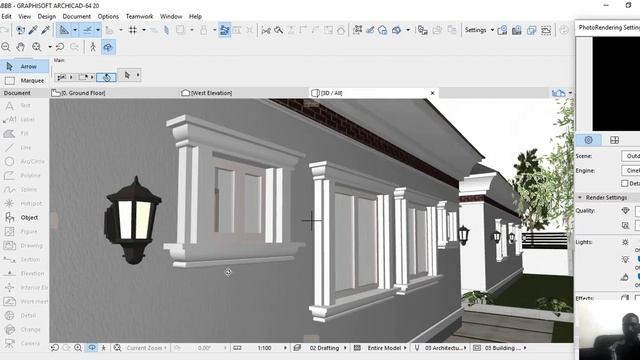Open the Options menu

[x=108, y=16]
